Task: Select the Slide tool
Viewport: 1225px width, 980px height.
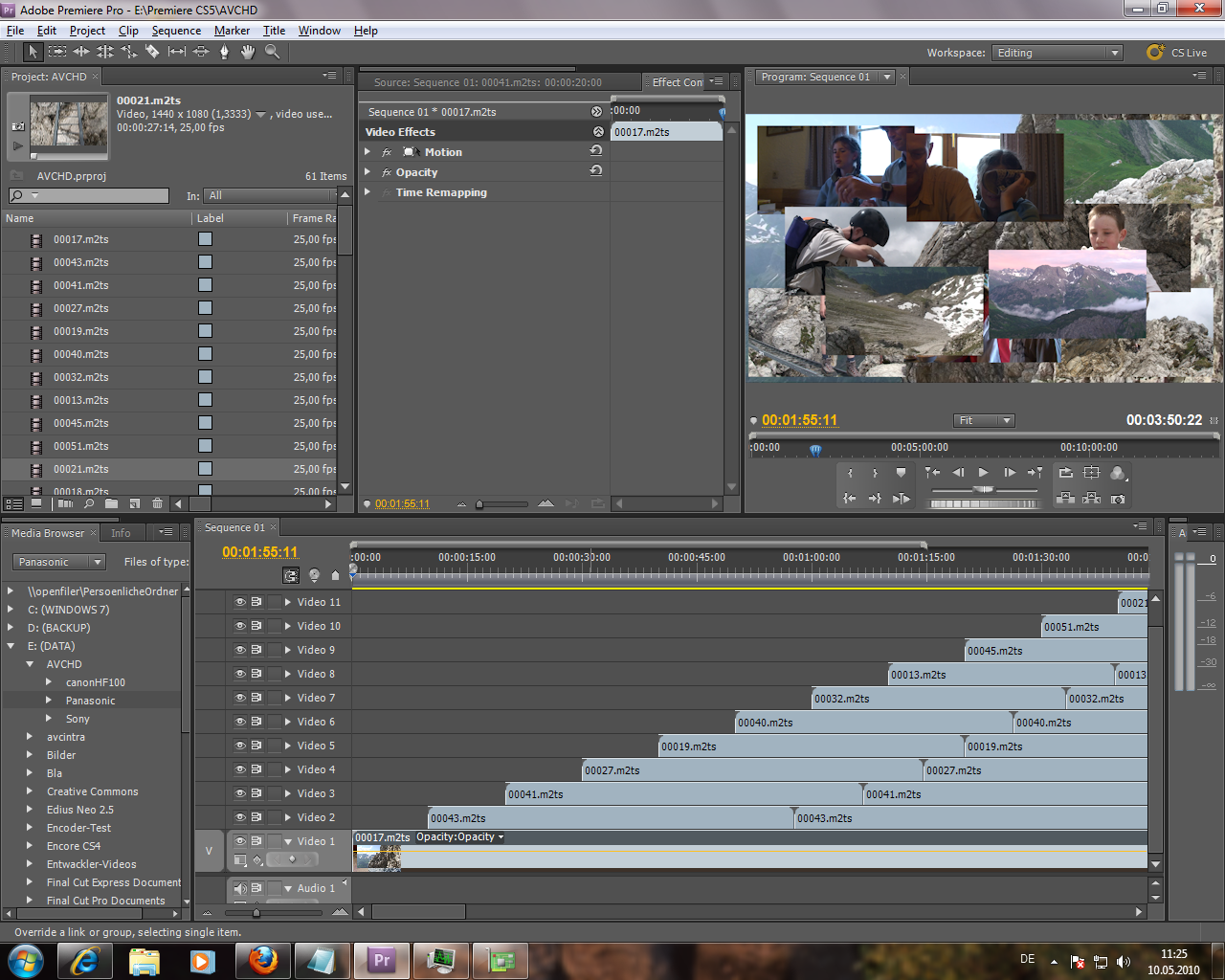Action: pyautogui.click(x=201, y=52)
